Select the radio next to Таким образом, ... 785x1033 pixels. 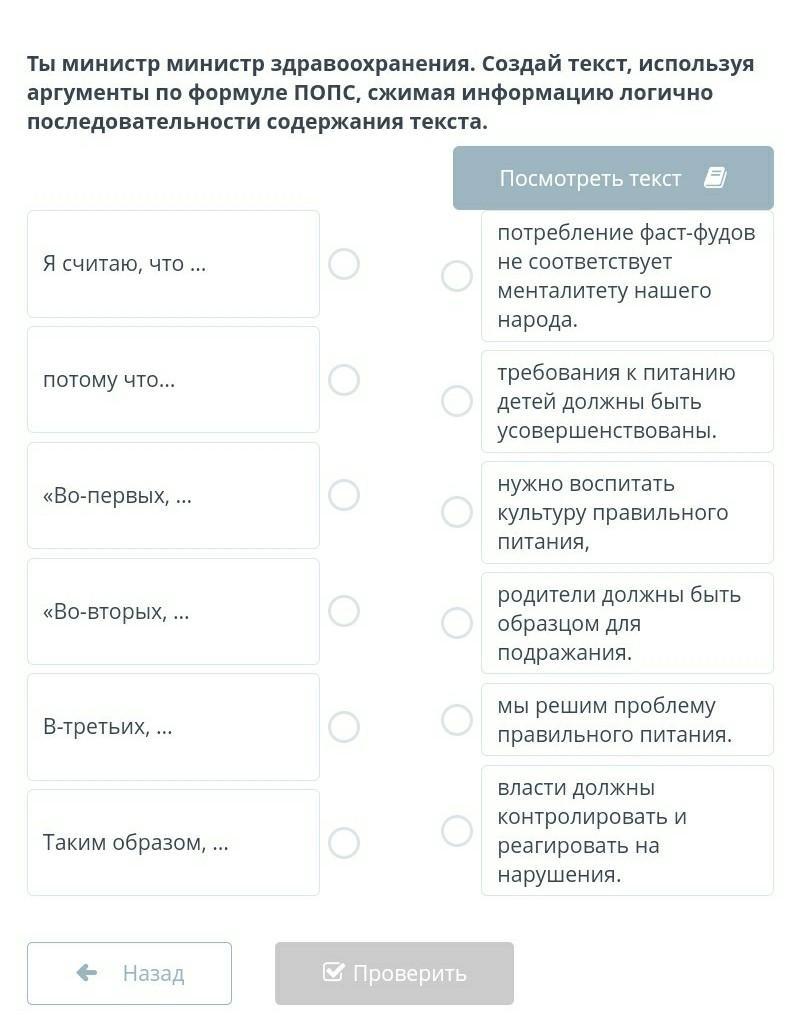[x=344, y=843]
